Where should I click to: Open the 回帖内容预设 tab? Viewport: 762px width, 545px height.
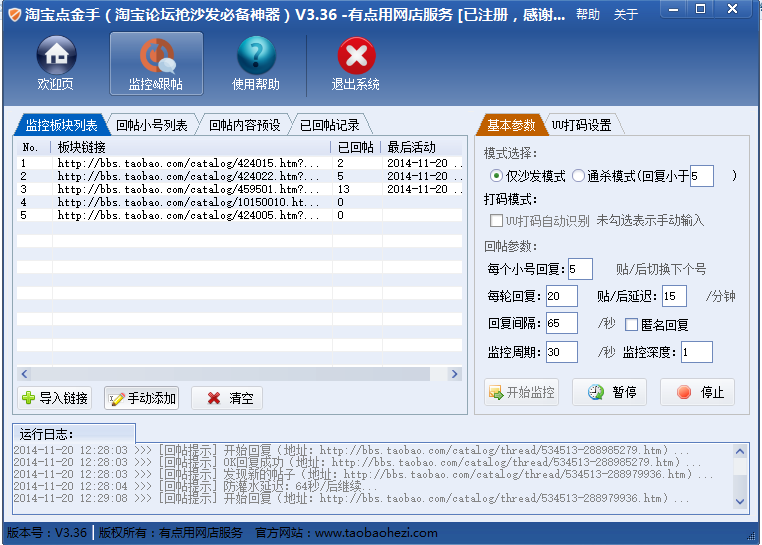(244, 125)
